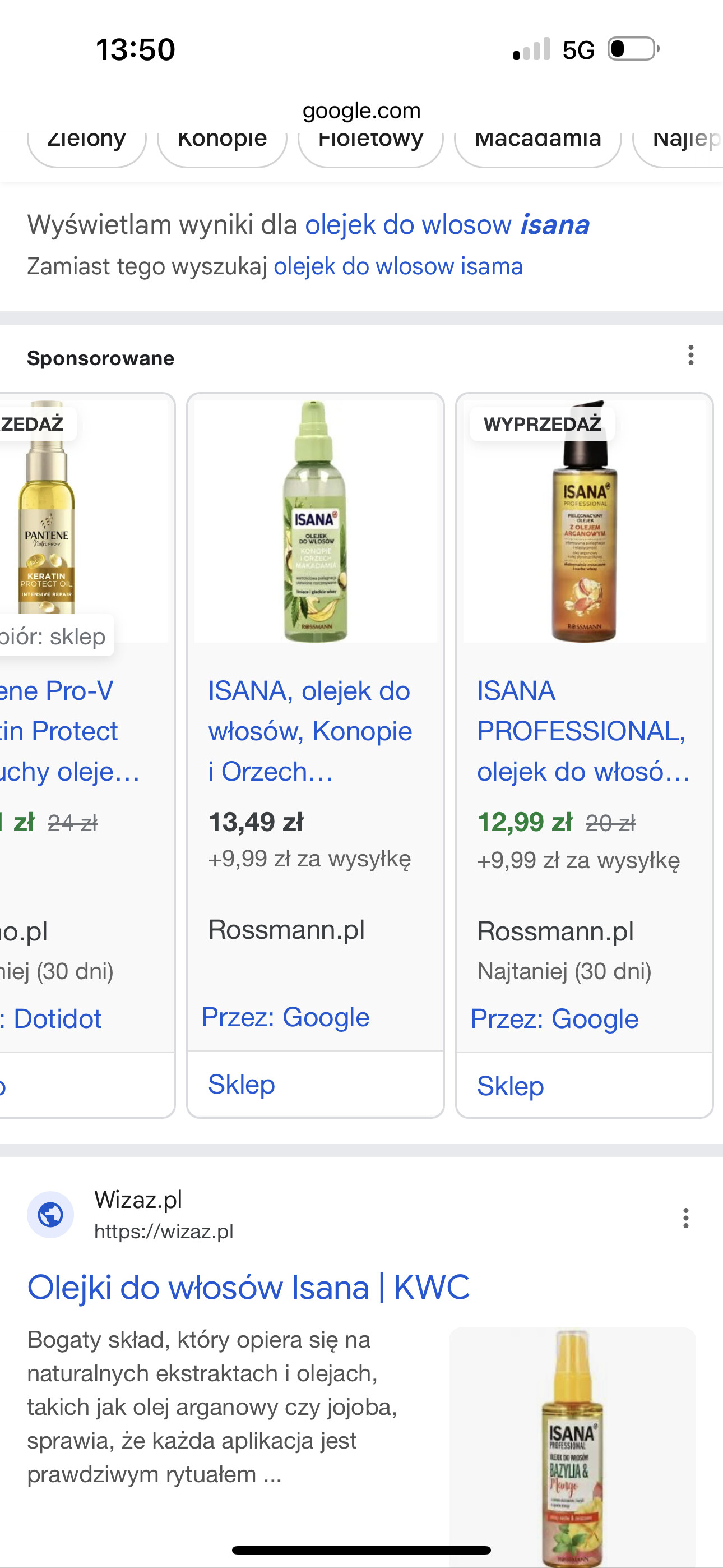The width and height of the screenshot is (723, 1568).
Task: Open ISANA Professional argan oil image
Action: click(583, 521)
